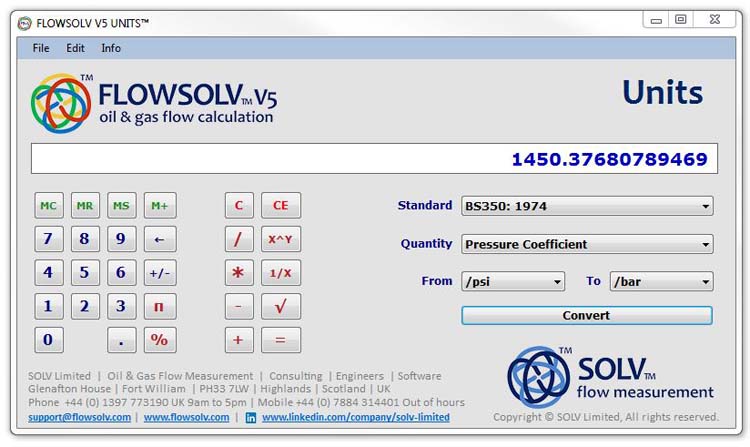750x447 pixels.
Task: Click the M+ memory add key
Action: [x=160, y=206]
